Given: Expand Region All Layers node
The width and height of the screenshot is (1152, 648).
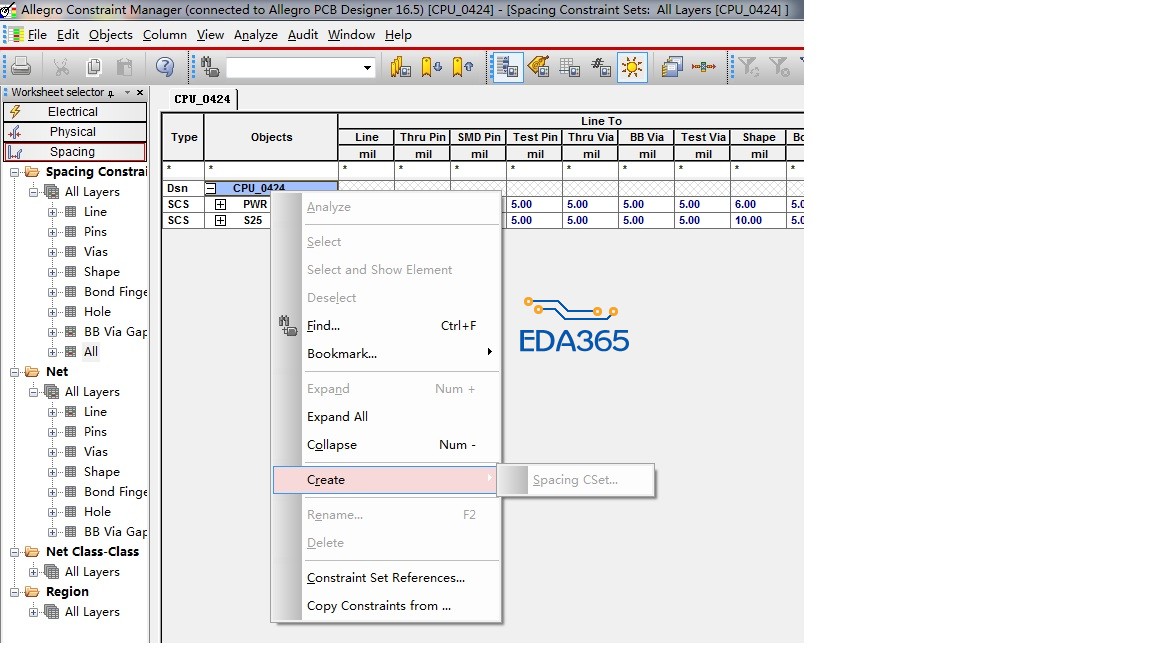Looking at the screenshot, I should pos(33,612).
